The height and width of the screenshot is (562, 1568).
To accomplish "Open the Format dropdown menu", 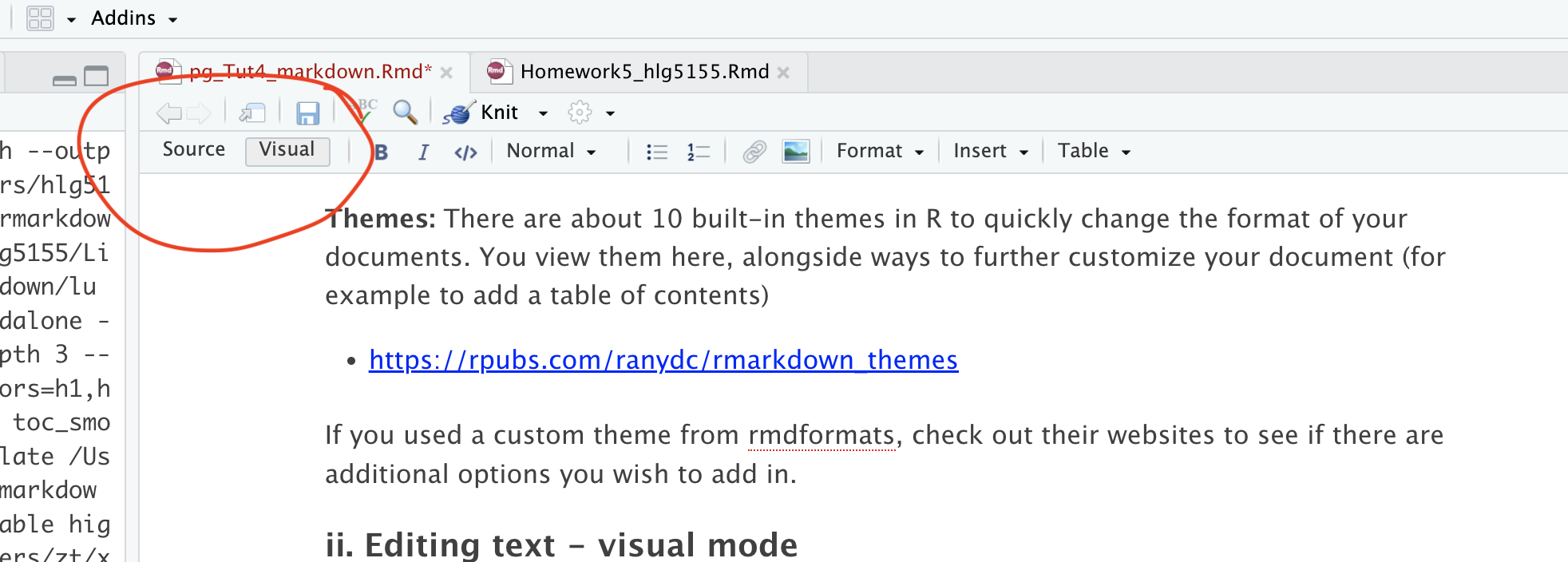I will (x=880, y=152).
